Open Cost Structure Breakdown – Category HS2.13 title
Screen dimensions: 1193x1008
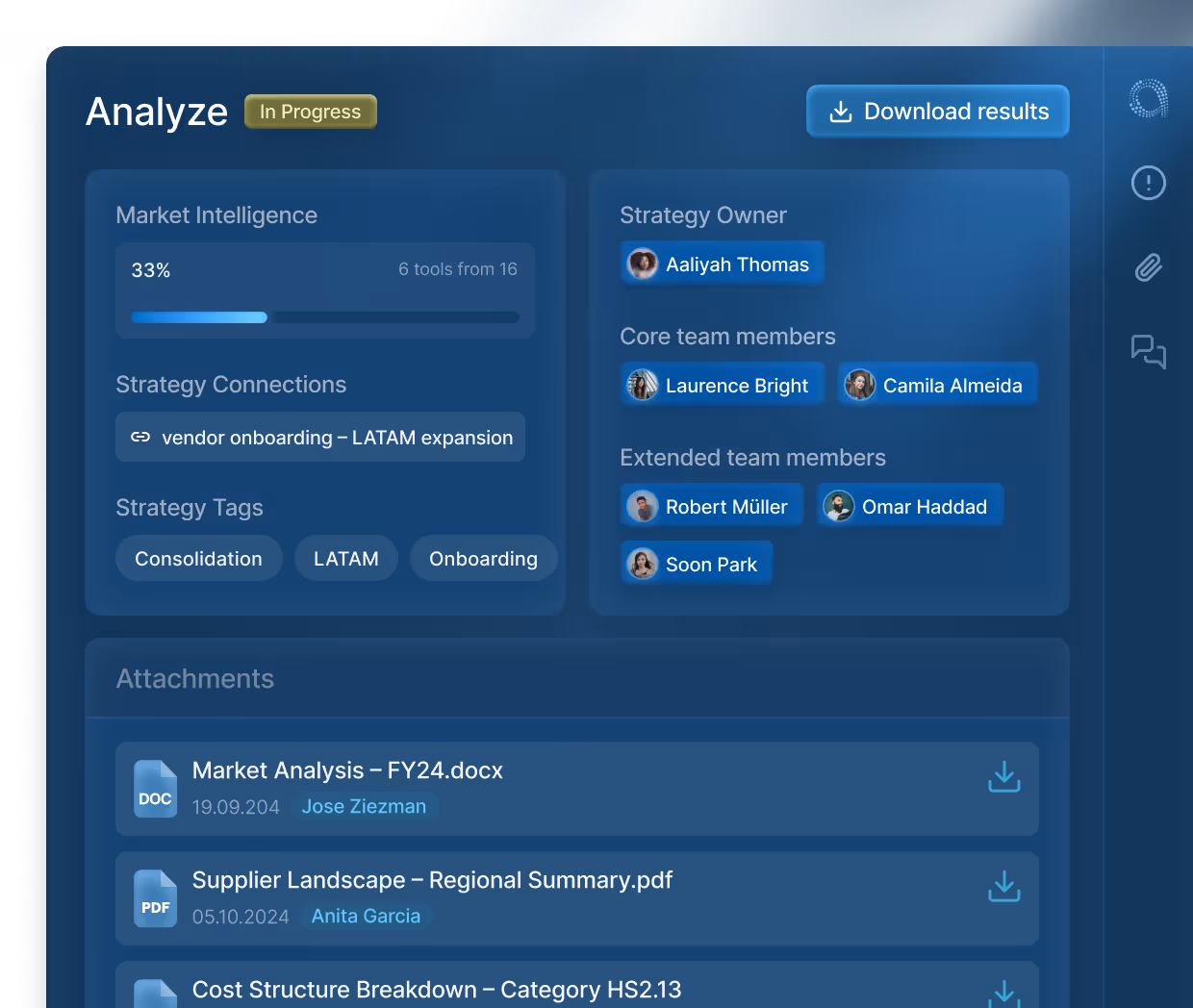[437, 990]
